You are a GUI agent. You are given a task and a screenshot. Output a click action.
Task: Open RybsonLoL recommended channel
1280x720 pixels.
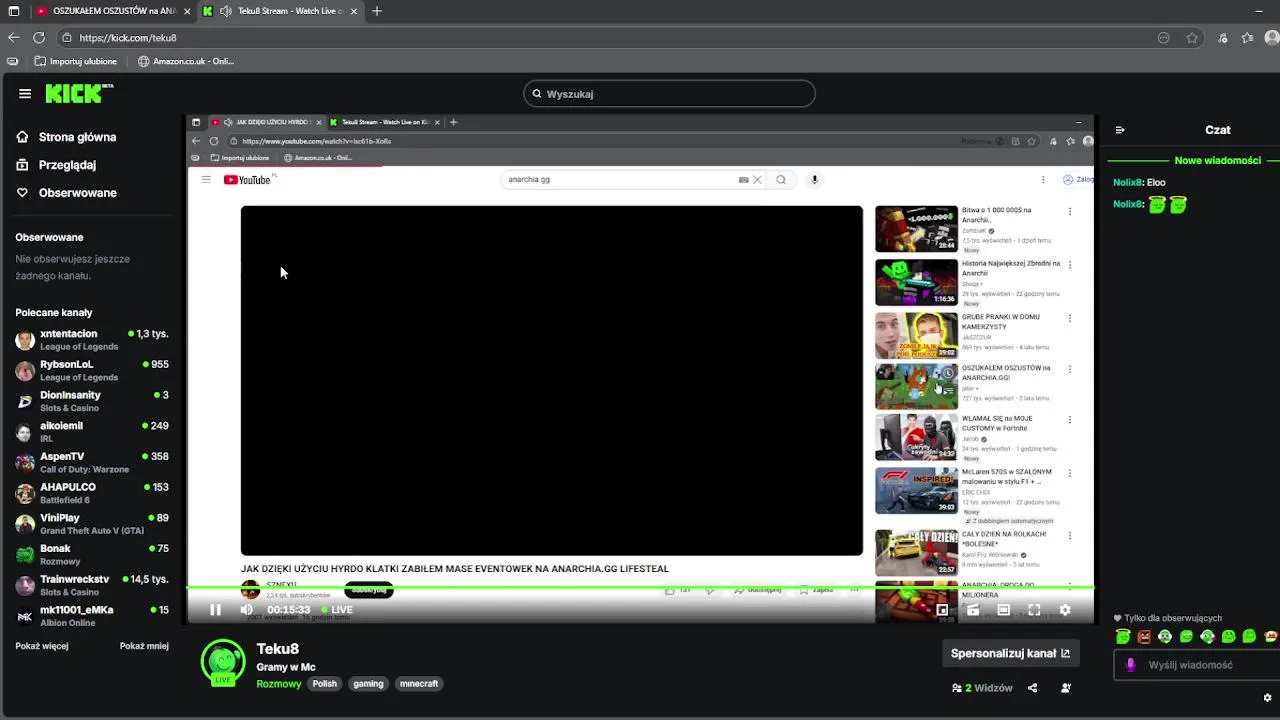[92, 370]
